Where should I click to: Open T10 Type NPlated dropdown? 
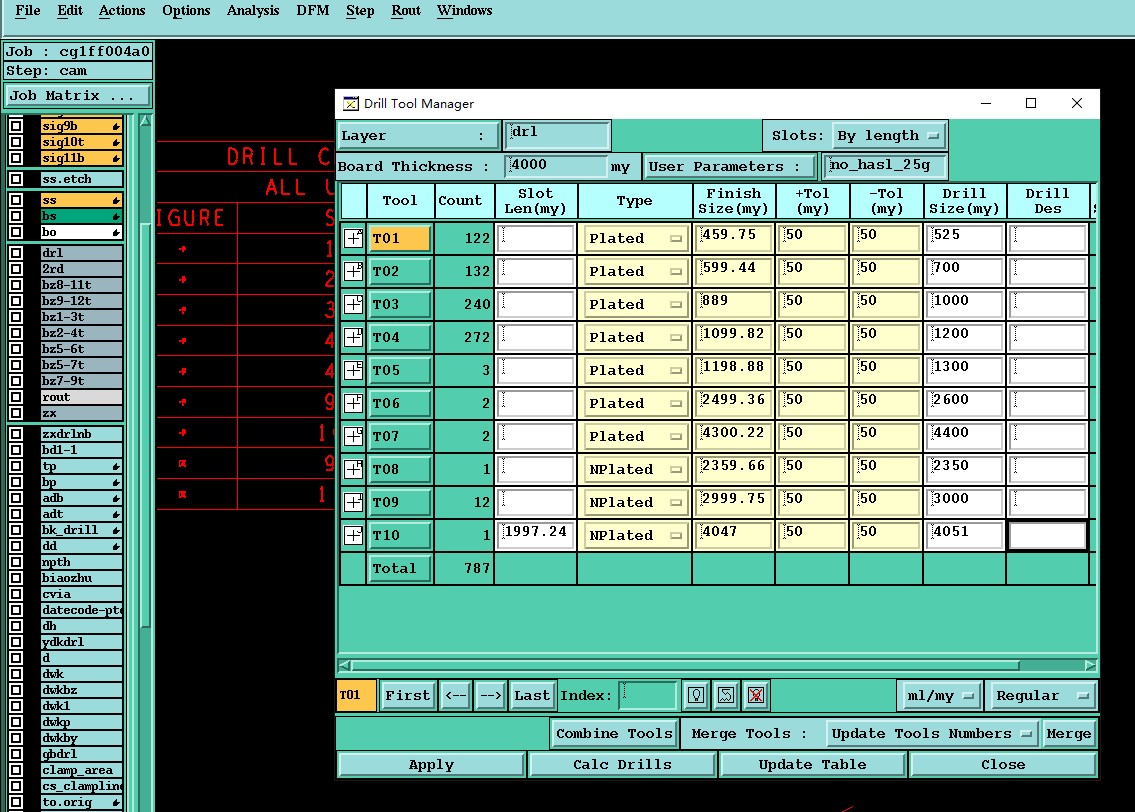tap(635, 535)
